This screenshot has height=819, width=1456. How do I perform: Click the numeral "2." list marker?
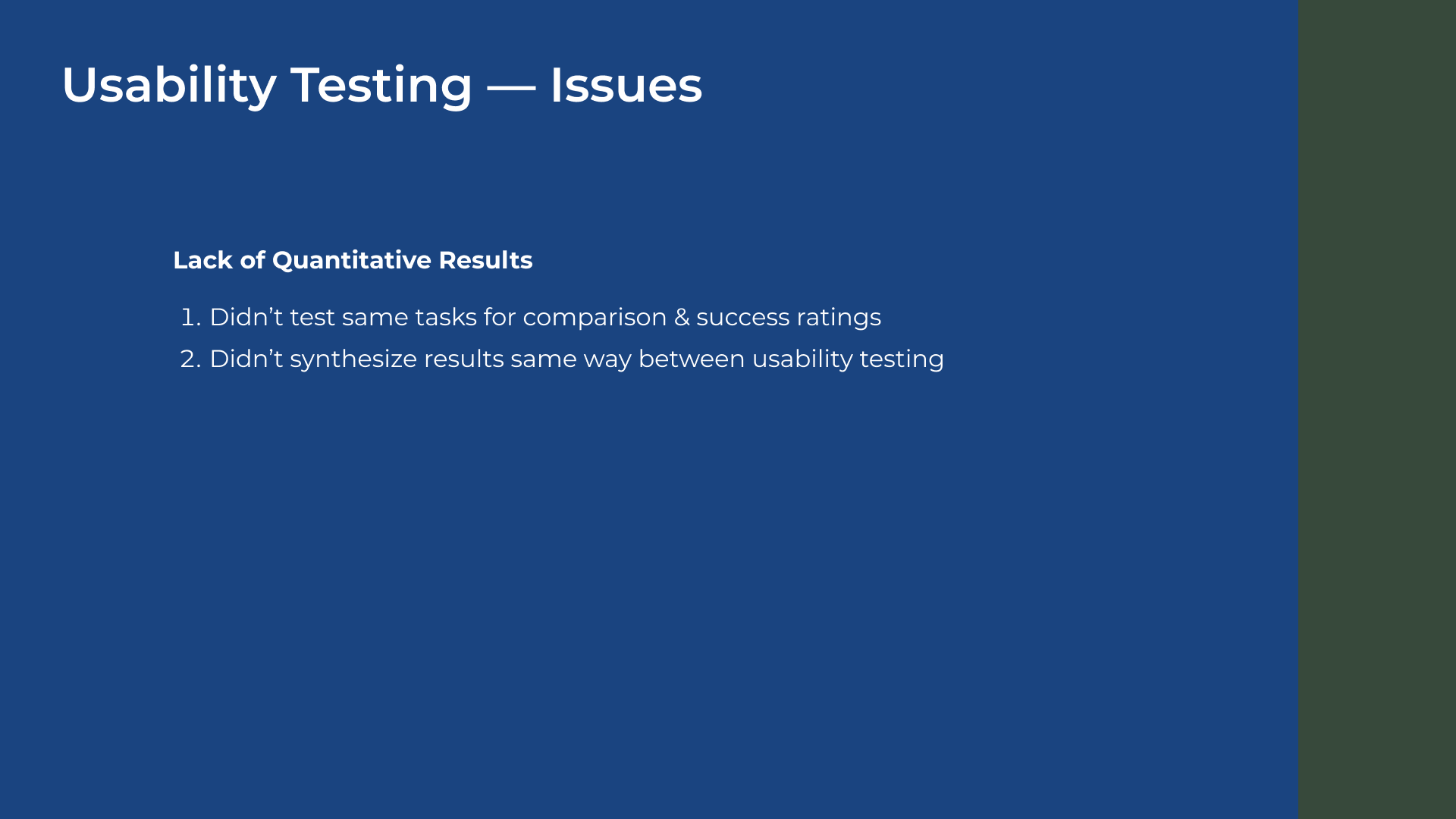[x=190, y=359]
